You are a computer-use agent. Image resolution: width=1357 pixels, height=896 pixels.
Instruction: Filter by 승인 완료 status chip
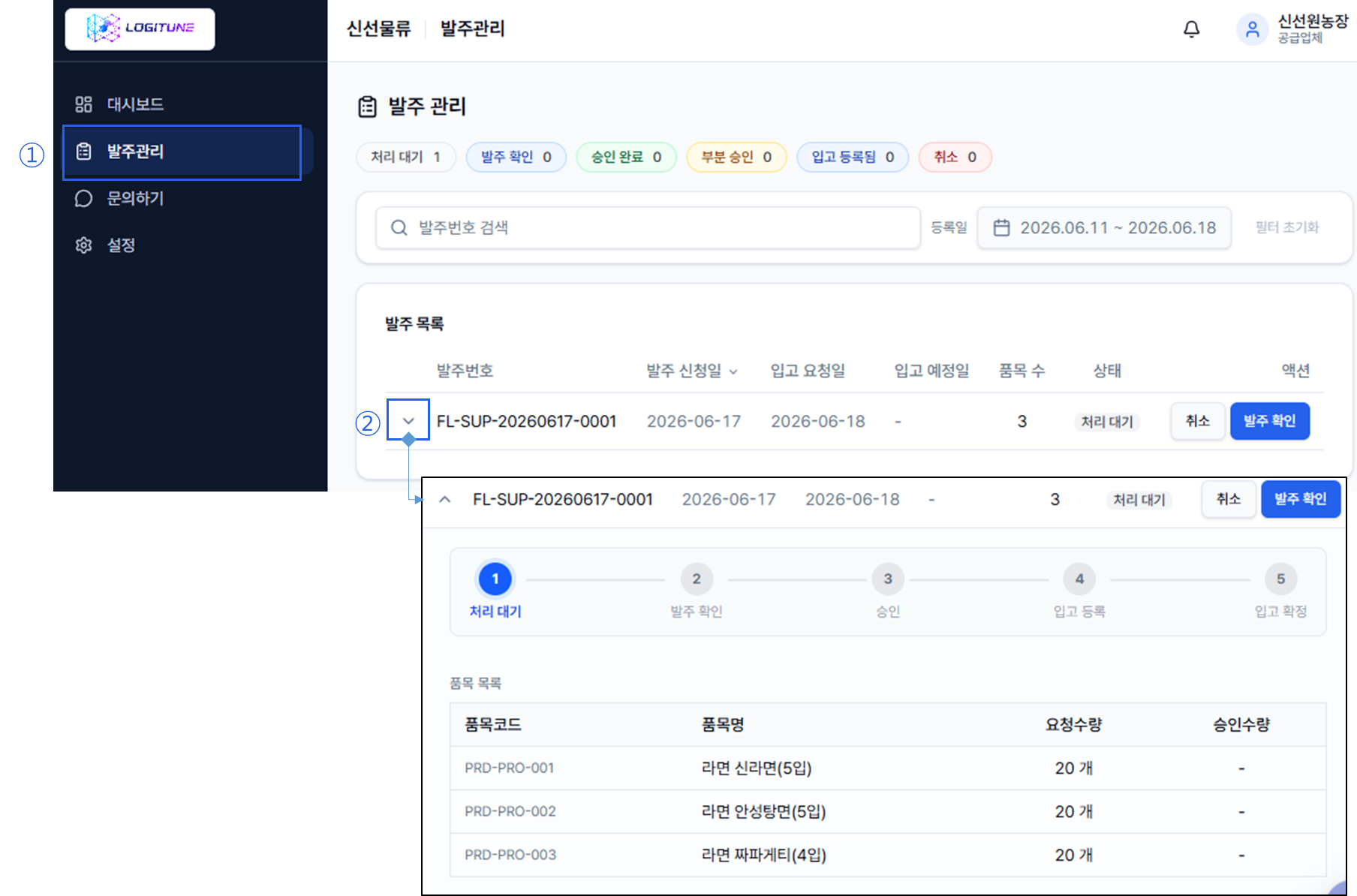(626, 157)
